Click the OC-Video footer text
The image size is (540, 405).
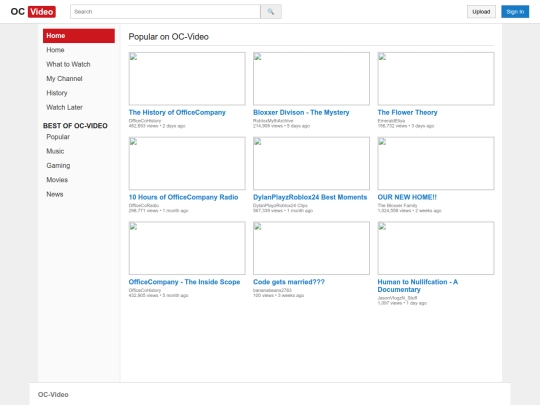53,395
